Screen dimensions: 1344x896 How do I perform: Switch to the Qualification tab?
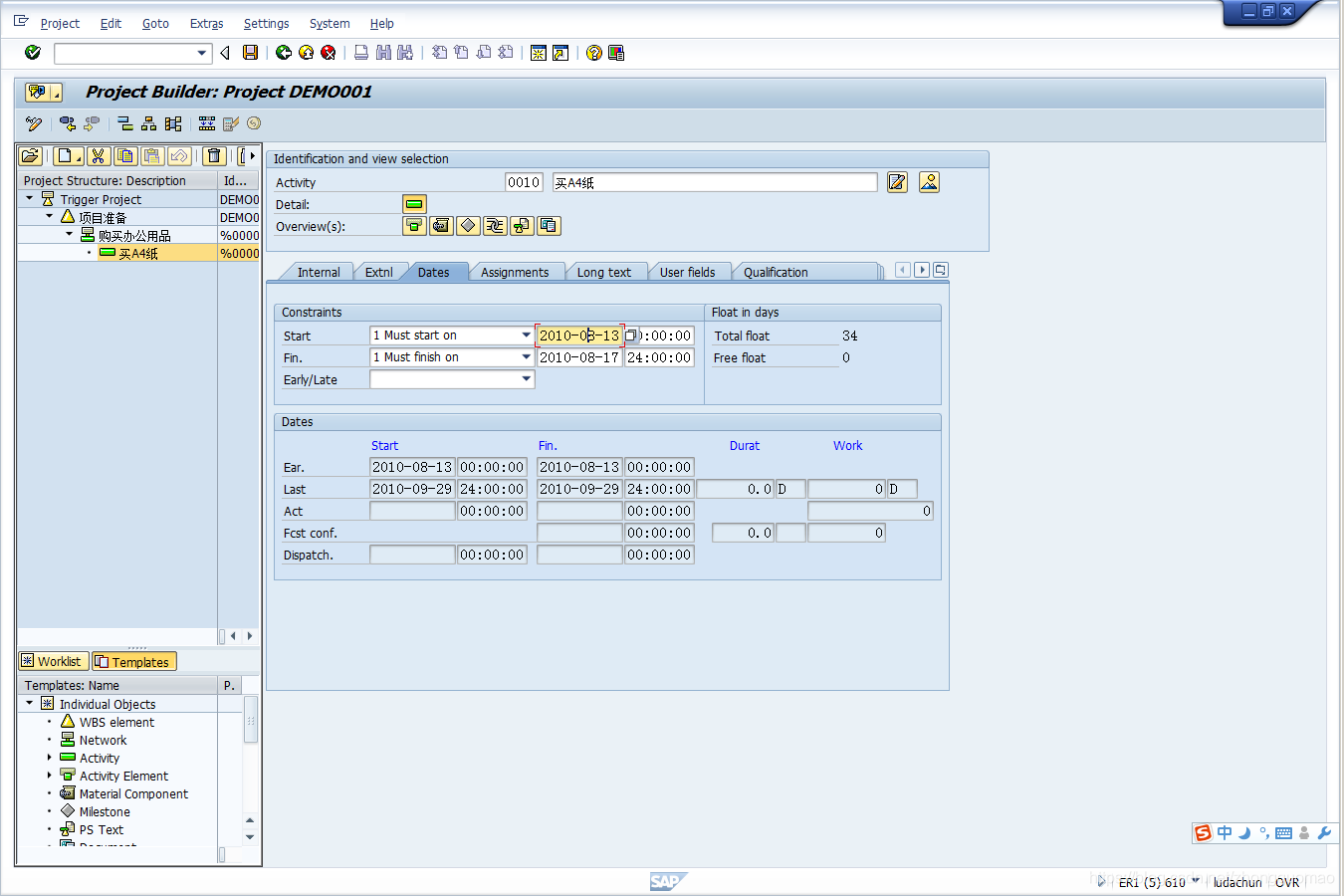click(776, 272)
